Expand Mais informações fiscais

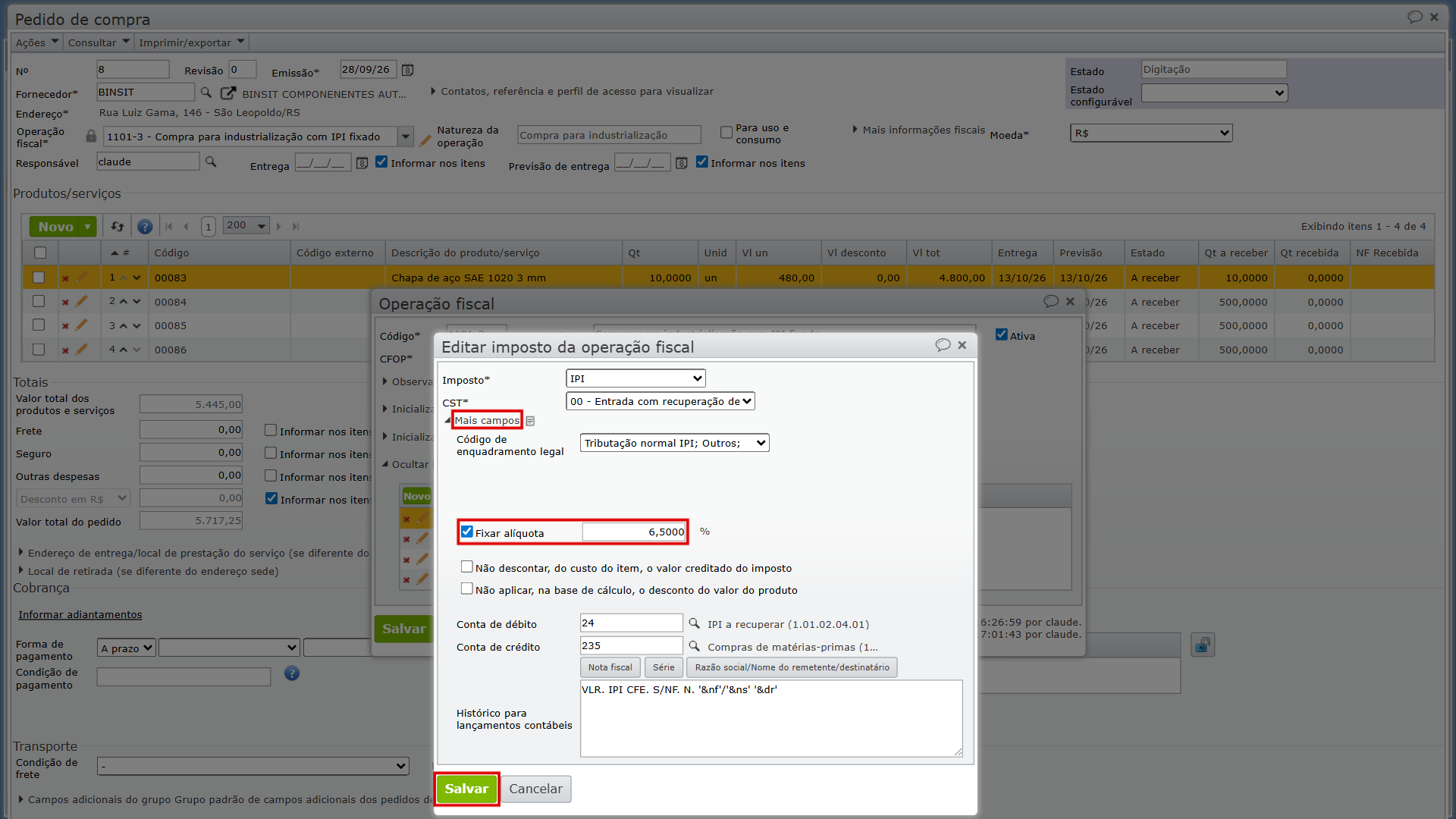pyautogui.click(x=918, y=130)
